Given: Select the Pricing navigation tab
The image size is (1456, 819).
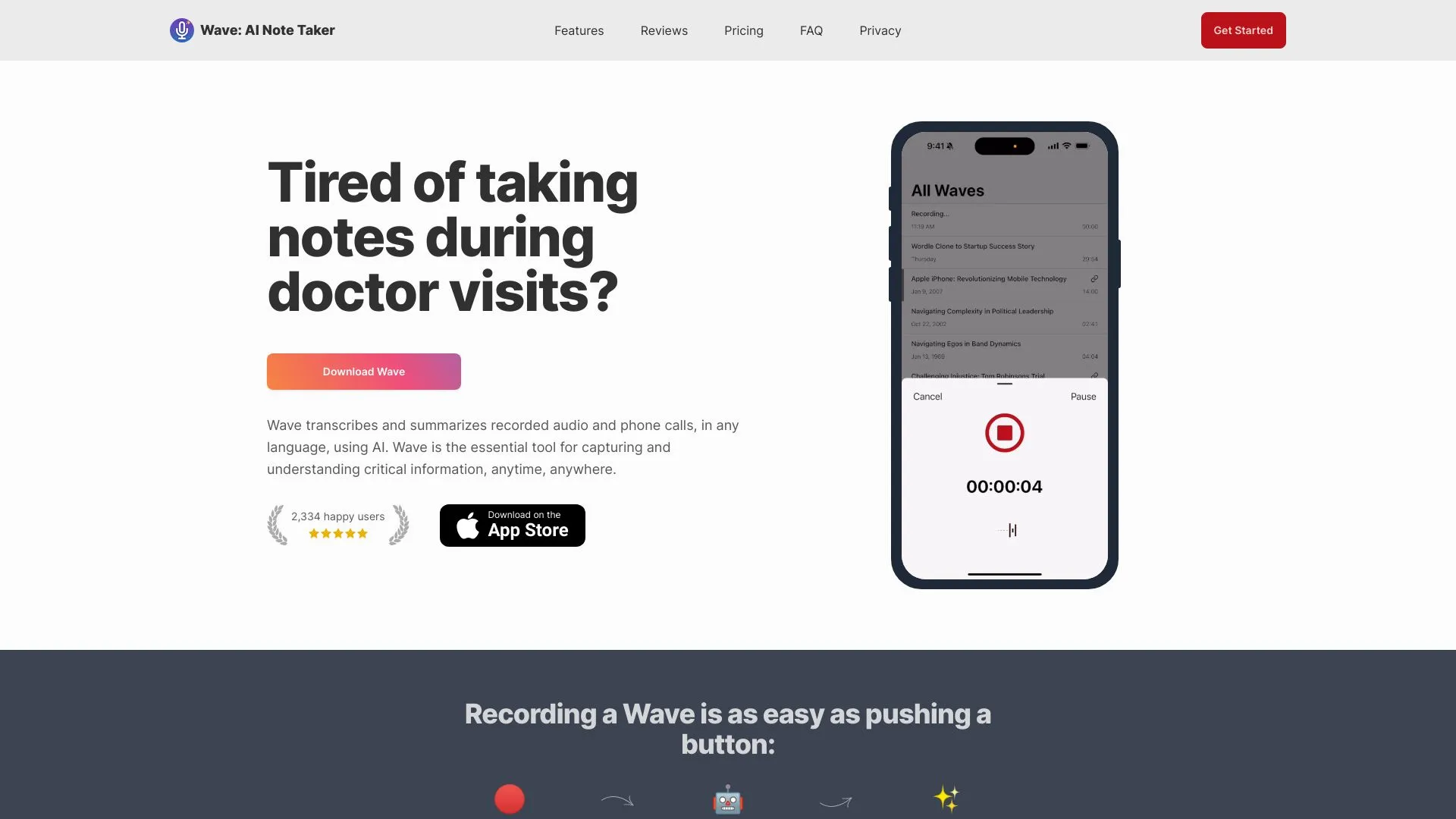Looking at the screenshot, I should coord(743,30).
